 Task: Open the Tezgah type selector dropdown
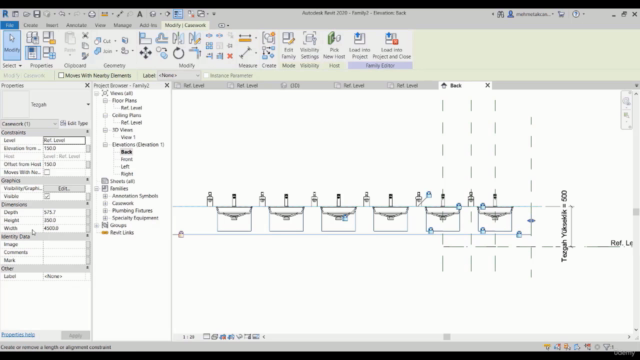88,104
